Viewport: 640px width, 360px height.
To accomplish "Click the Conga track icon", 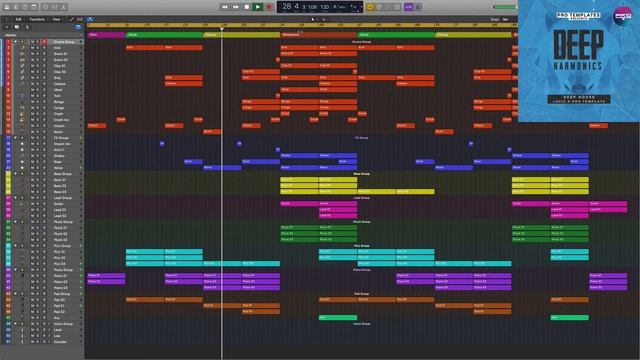I will click(x=22, y=108).
